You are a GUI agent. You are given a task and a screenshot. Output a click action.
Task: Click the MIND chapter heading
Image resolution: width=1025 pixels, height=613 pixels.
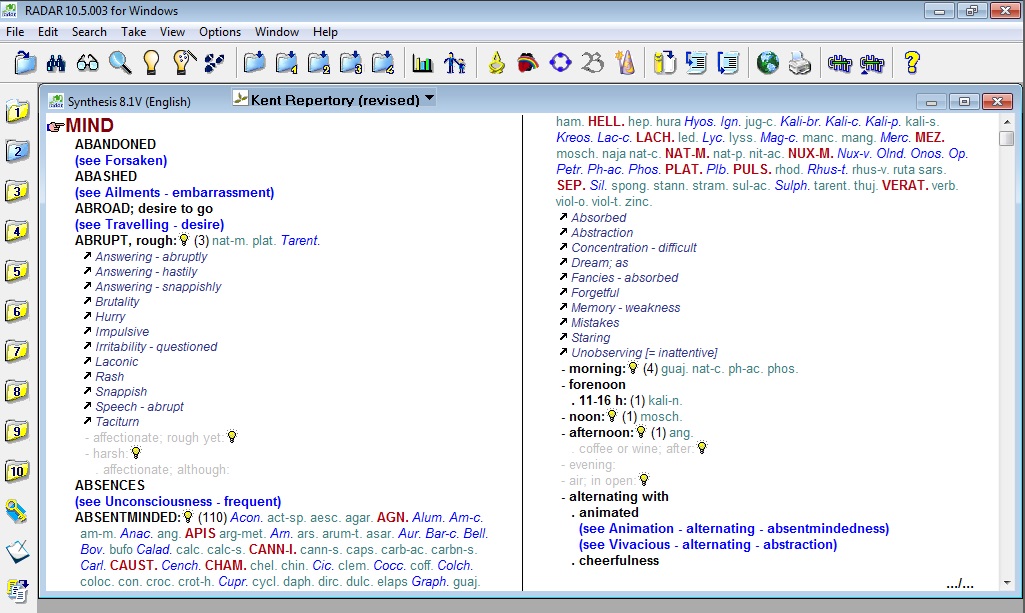[x=89, y=125]
